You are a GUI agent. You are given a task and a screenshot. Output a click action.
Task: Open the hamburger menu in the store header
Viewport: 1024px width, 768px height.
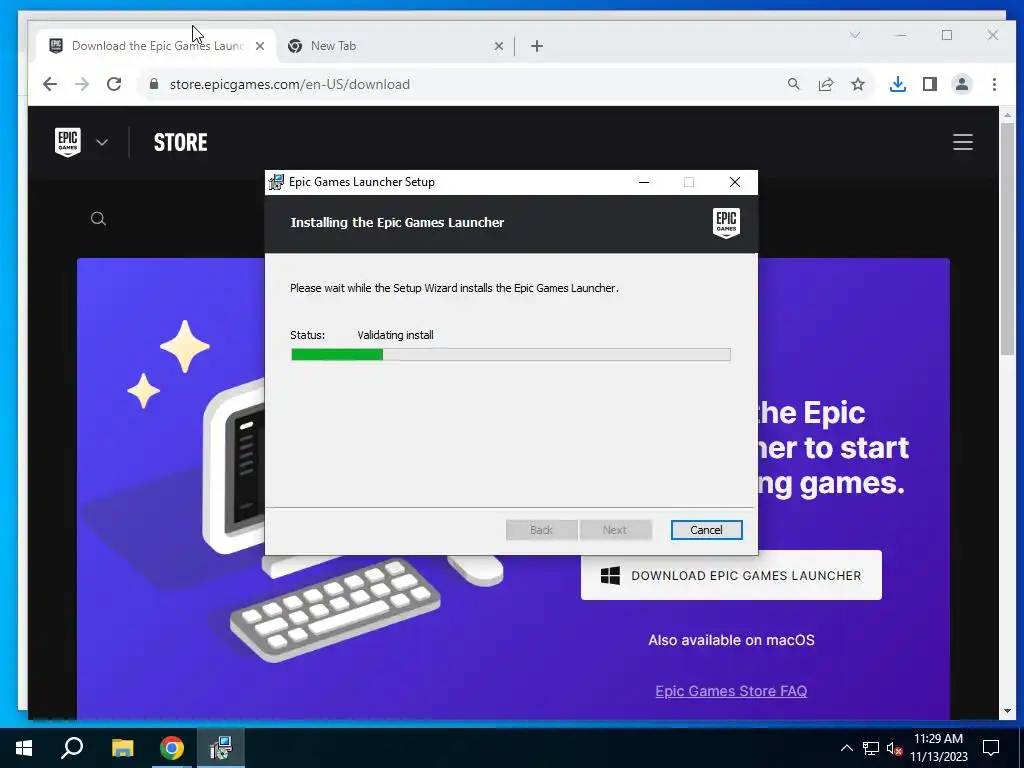point(963,142)
